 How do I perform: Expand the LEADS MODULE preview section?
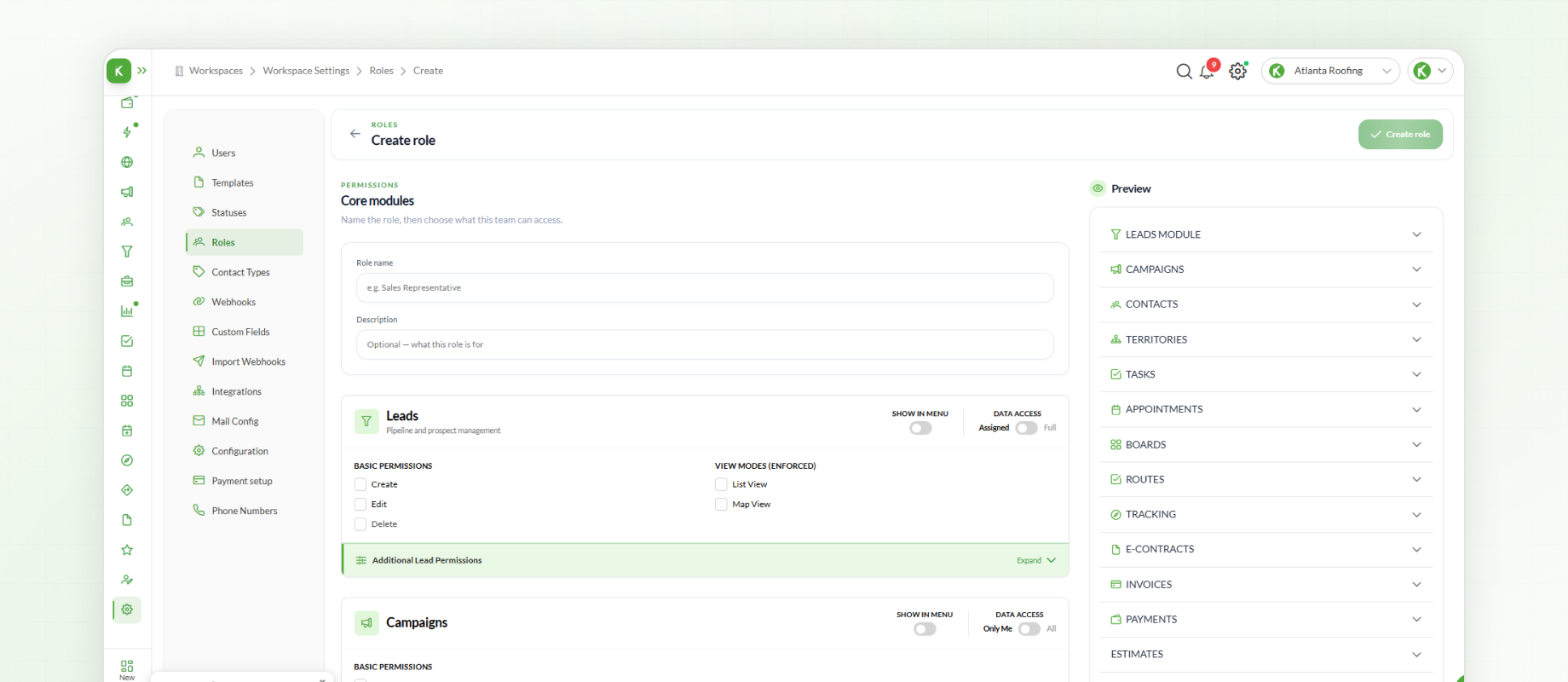pos(1266,234)
